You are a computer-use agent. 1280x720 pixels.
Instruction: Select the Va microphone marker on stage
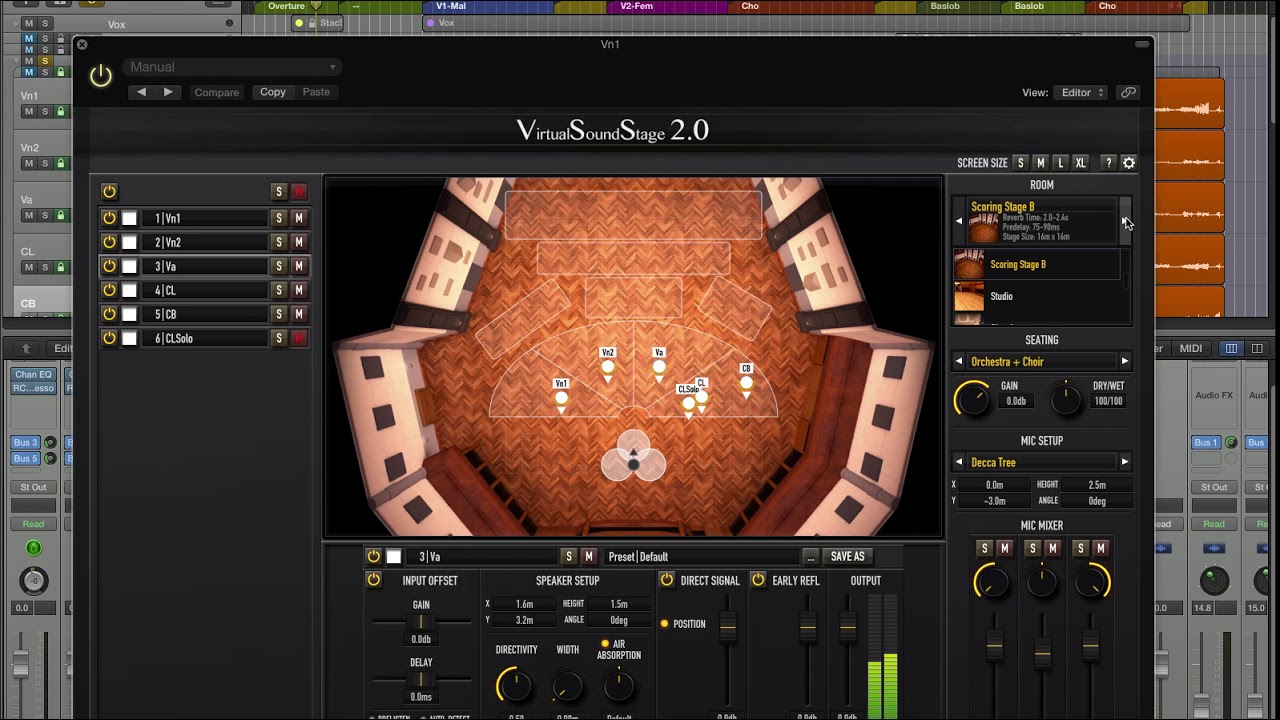coord(659,366)
